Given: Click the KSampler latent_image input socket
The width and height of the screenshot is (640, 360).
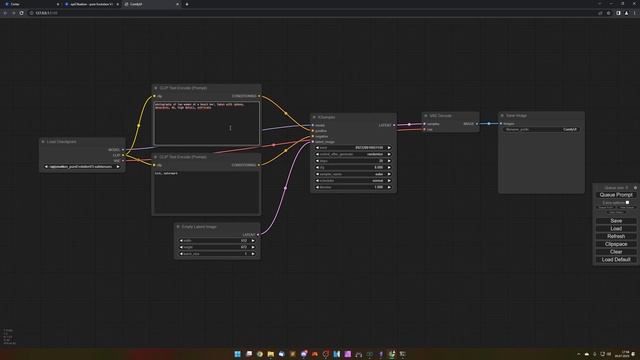Looking at the screenshot, I should click(313, 142).
